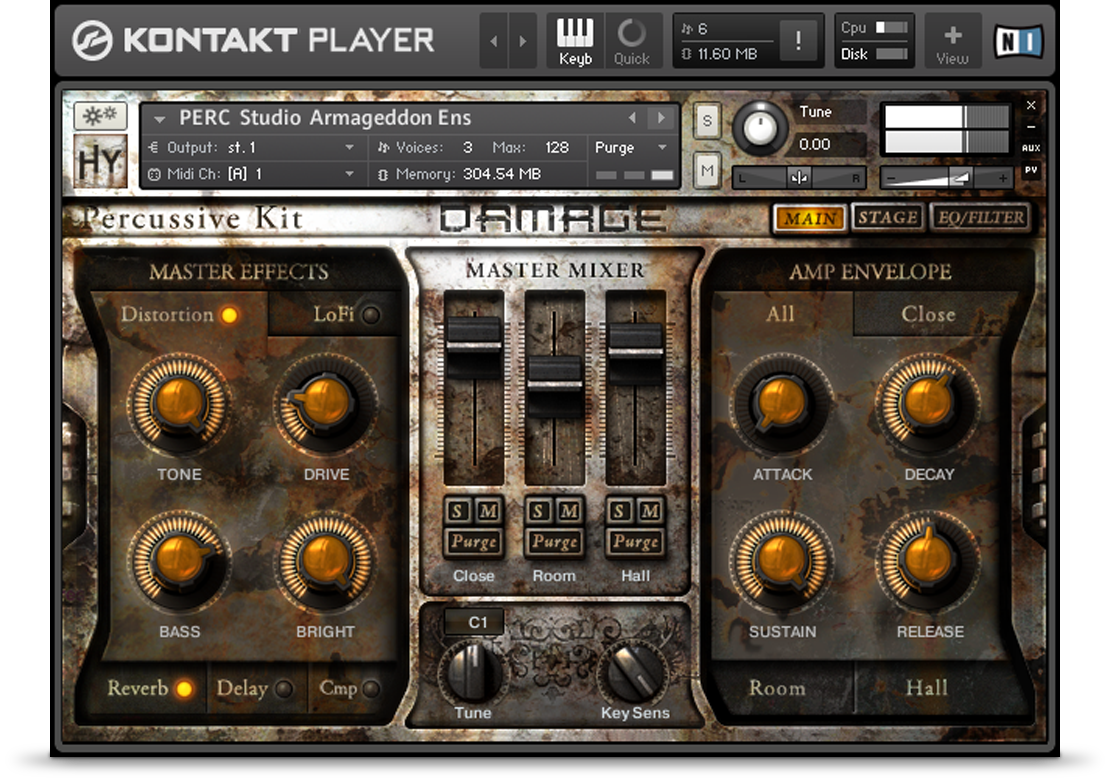The width and height of the screenshot is (1110, 782).
Task: Select next instrument arrow beside PERC Studio
Action: click(x=661, y=117)
